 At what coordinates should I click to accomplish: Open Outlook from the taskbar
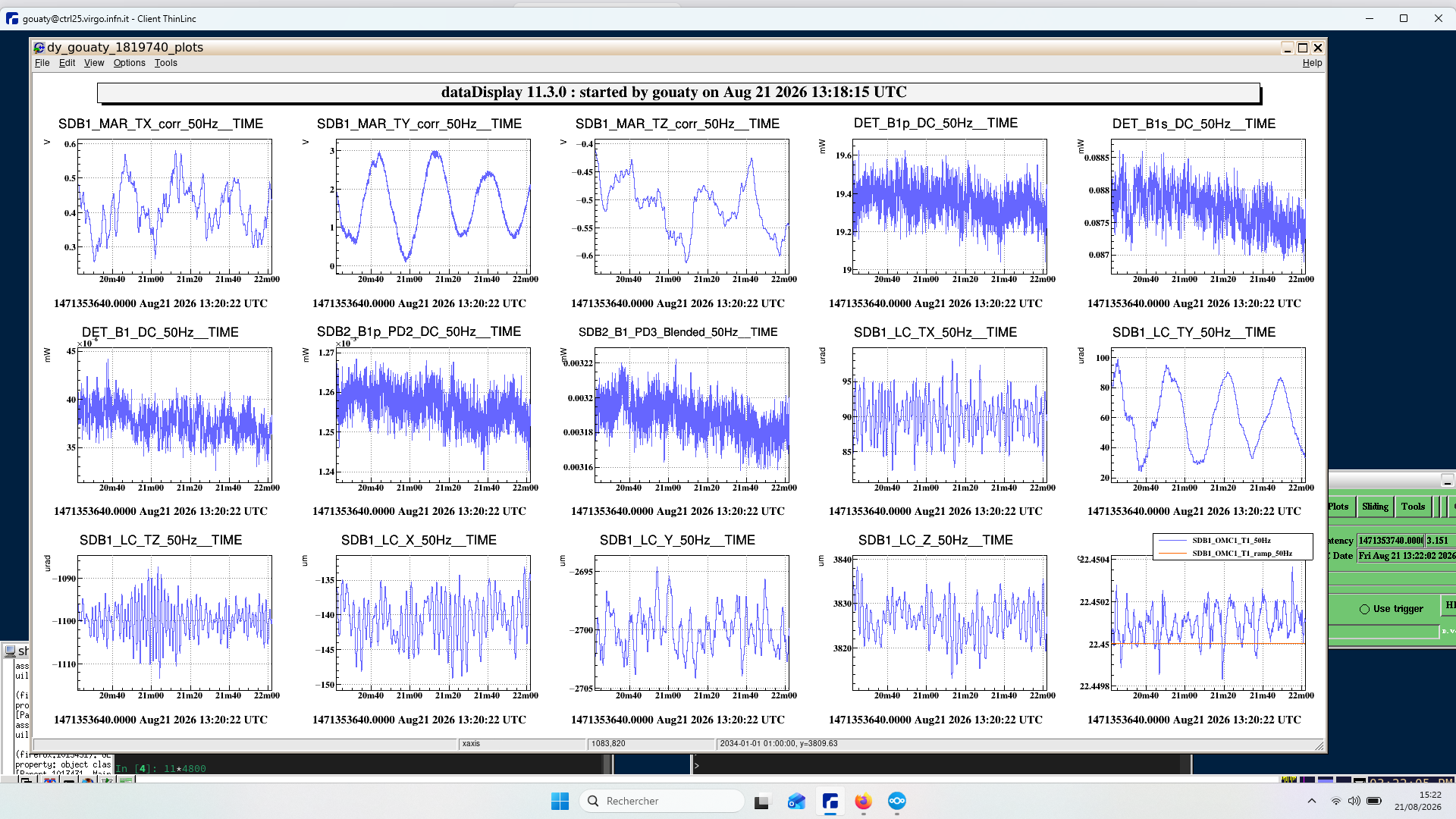[x=795, y=801]
